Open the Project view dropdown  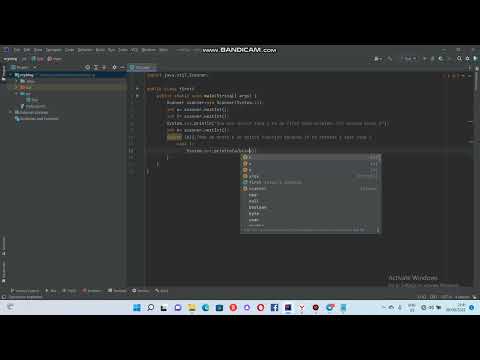coord(23,67)
